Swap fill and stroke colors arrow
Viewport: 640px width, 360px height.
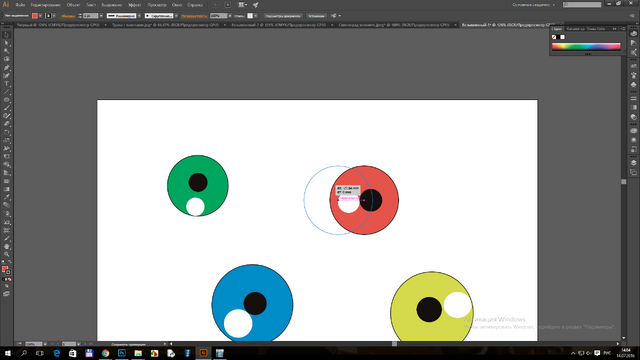click(9, 262)
